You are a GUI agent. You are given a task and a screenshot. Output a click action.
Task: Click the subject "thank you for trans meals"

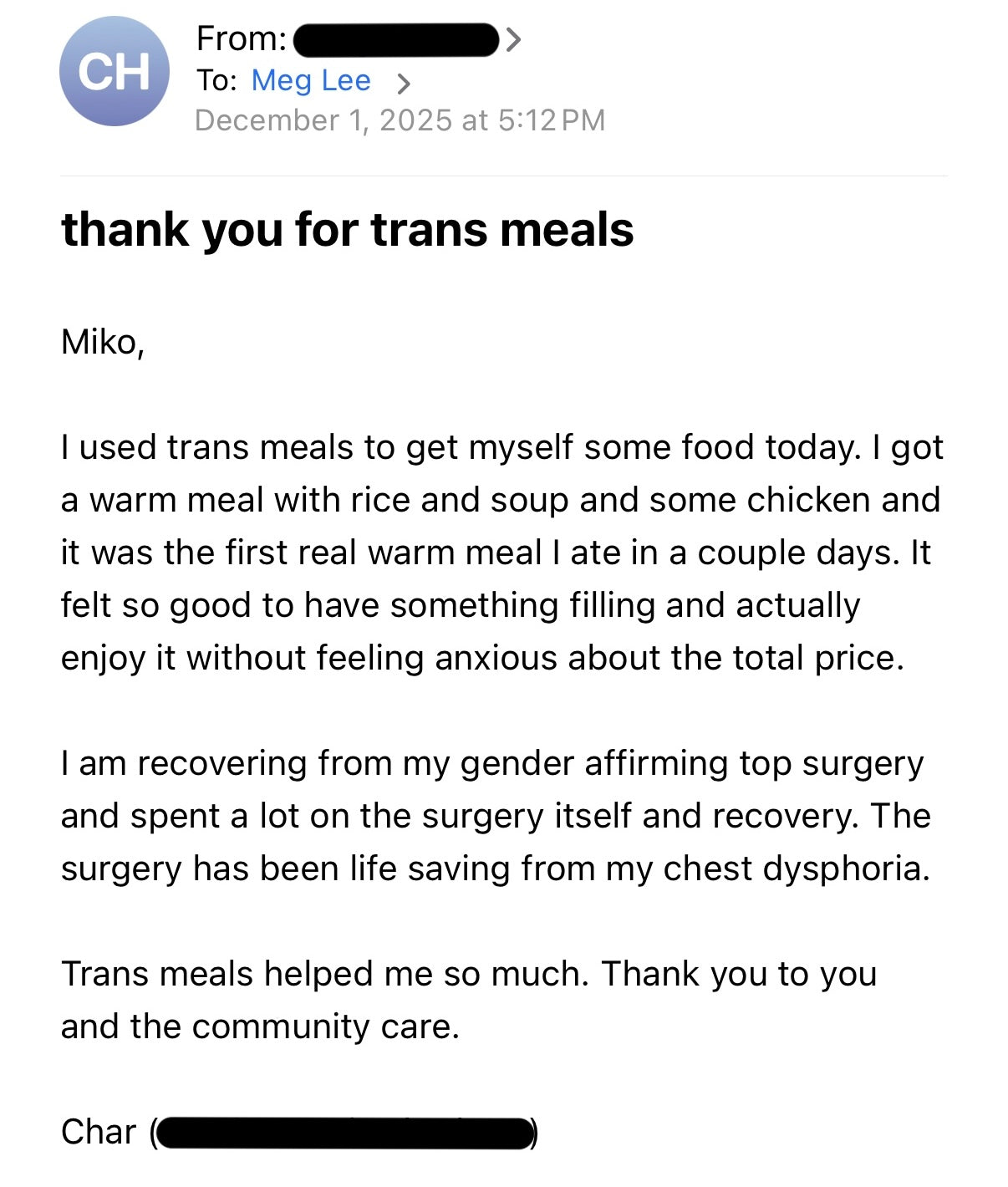pyautogui.click(x=347, y=229)
